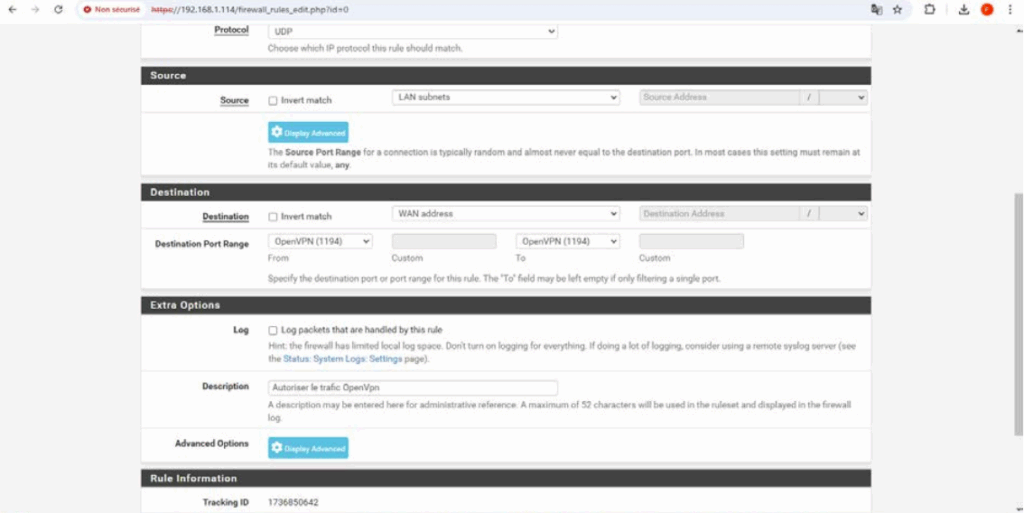Toggle Source Invert match checkbox

click(273, 101)
